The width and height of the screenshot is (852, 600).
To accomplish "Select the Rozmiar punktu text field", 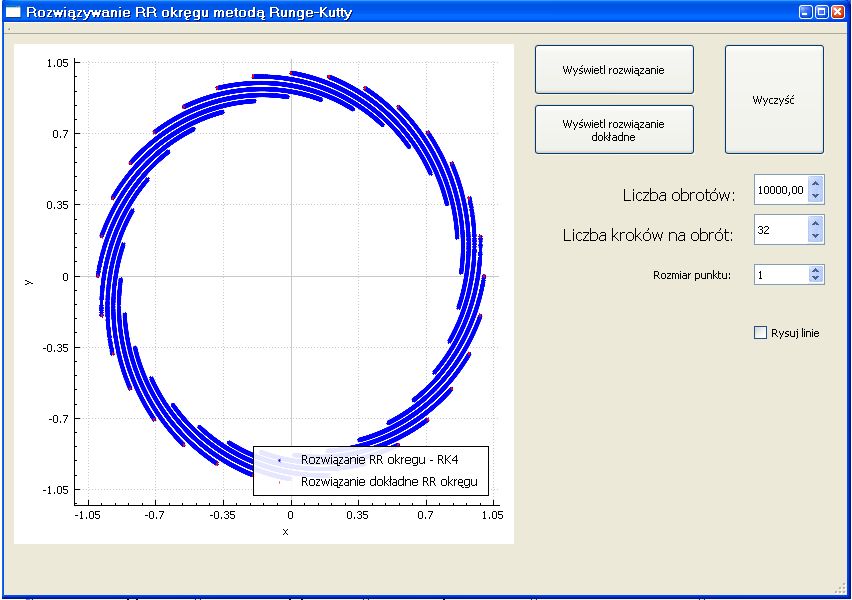I will click(x=780, y=274).
